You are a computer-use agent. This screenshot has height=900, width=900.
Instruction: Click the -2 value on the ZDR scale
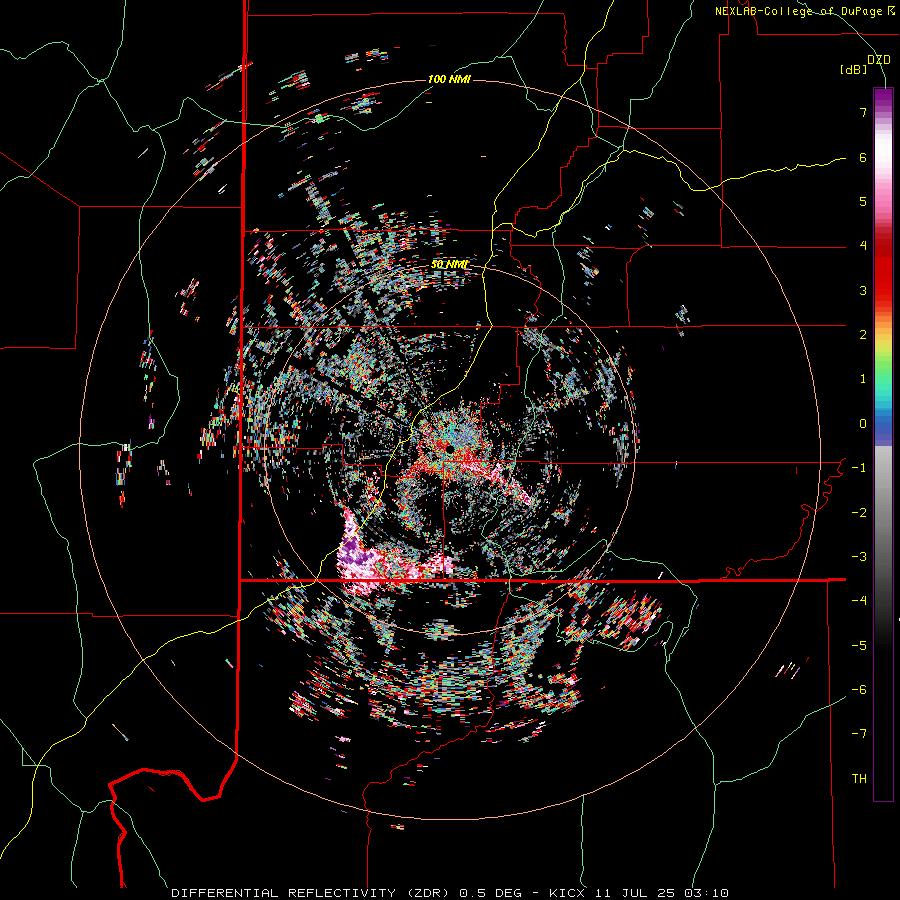(859, 513)
